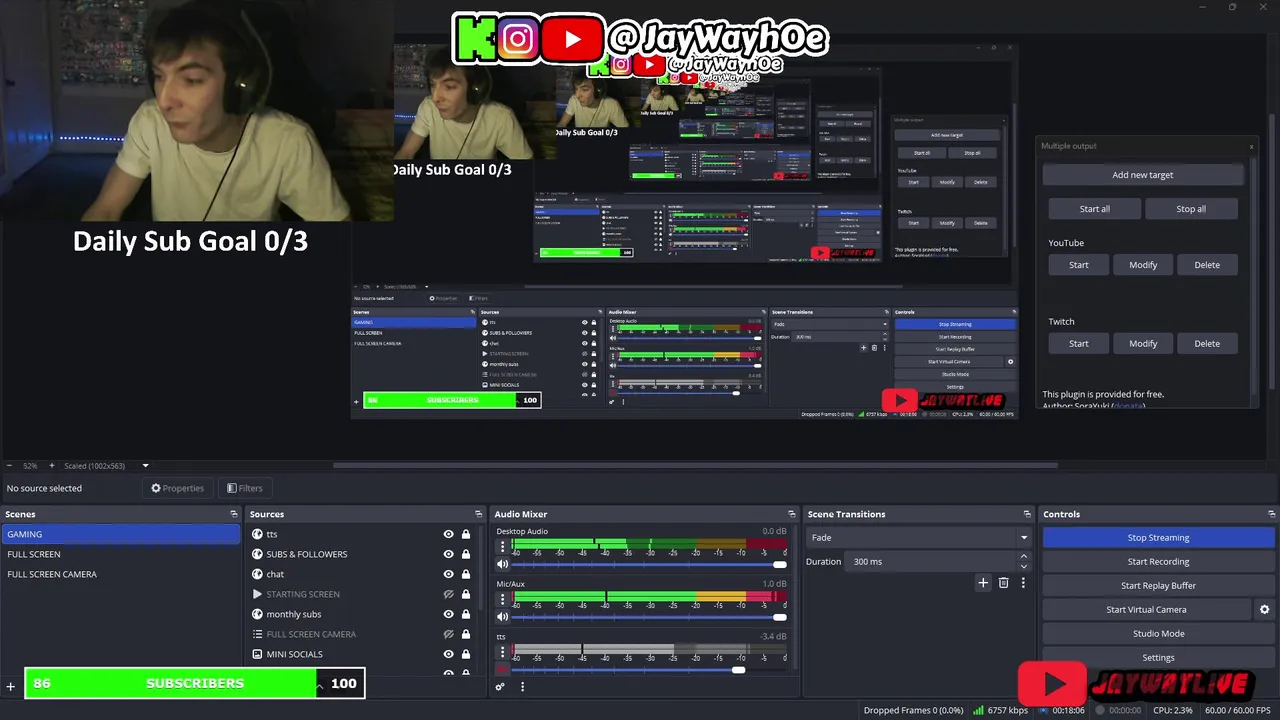The height and width of the screenshot is (720, 1280).
Task: Click Start Virtual Camera
Action: [1146, 609]
